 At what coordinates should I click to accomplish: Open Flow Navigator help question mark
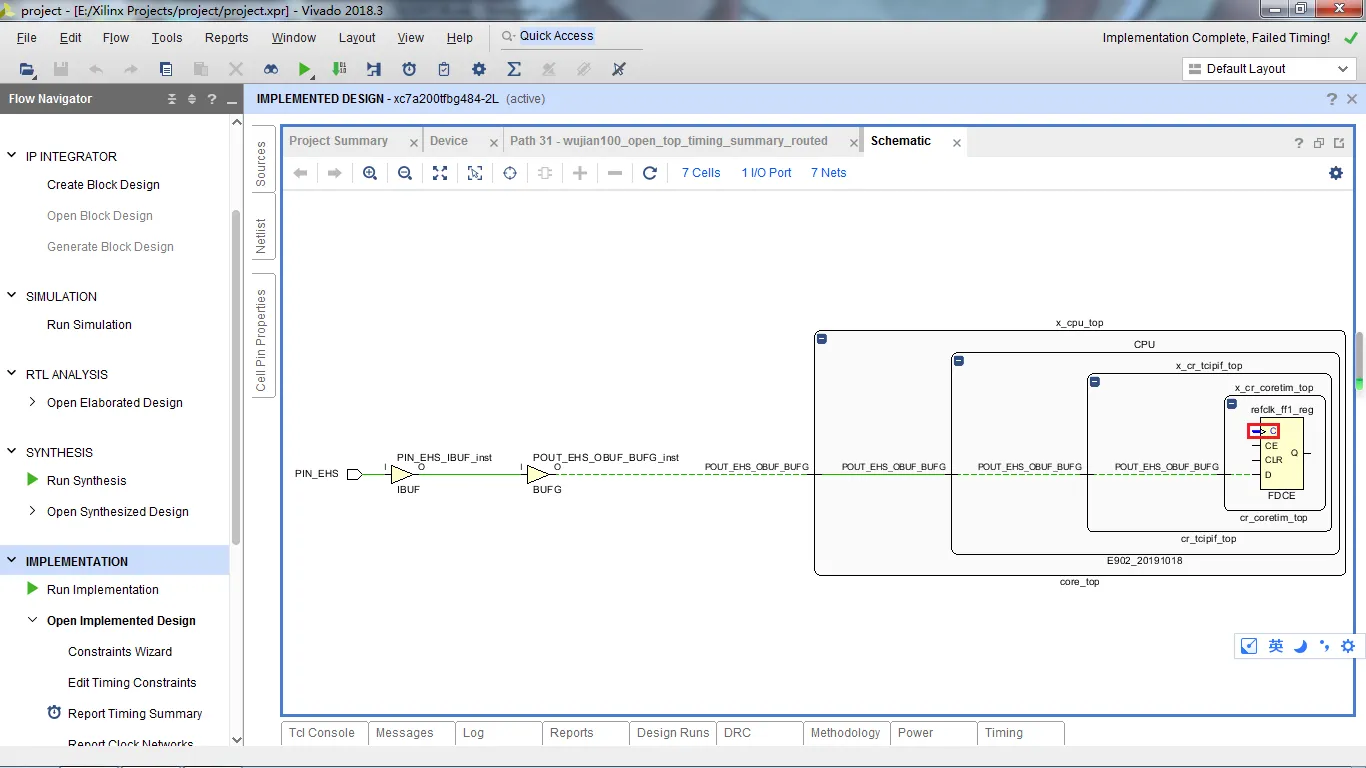pos(212,99)
